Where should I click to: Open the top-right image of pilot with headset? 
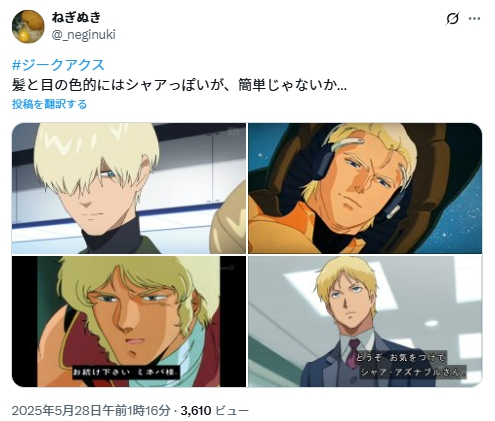coord(365,188)
